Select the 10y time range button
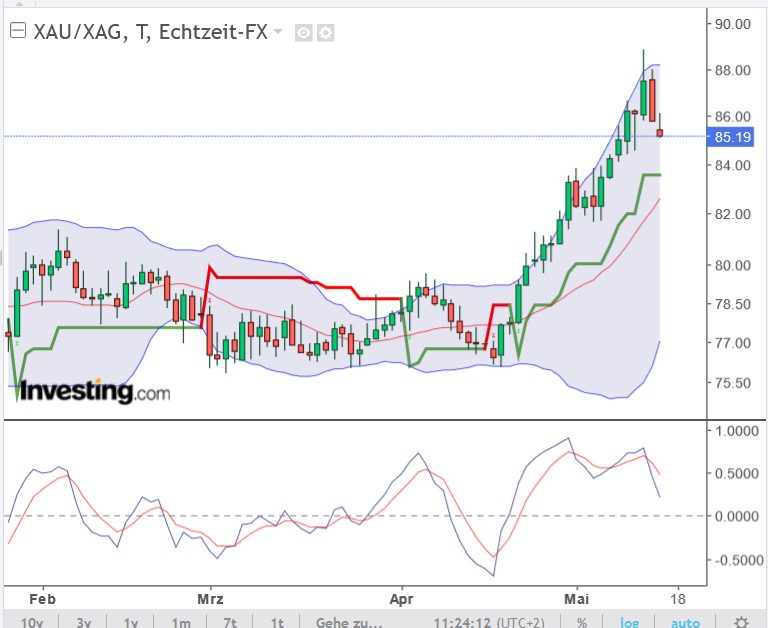Image resolution: width=768 pixels, height=628 pixels. click(32, 623)
